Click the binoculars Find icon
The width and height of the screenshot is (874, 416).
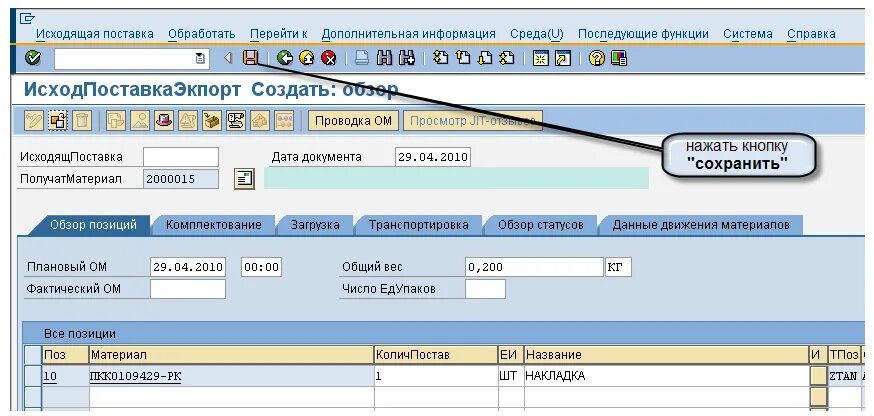385,58
